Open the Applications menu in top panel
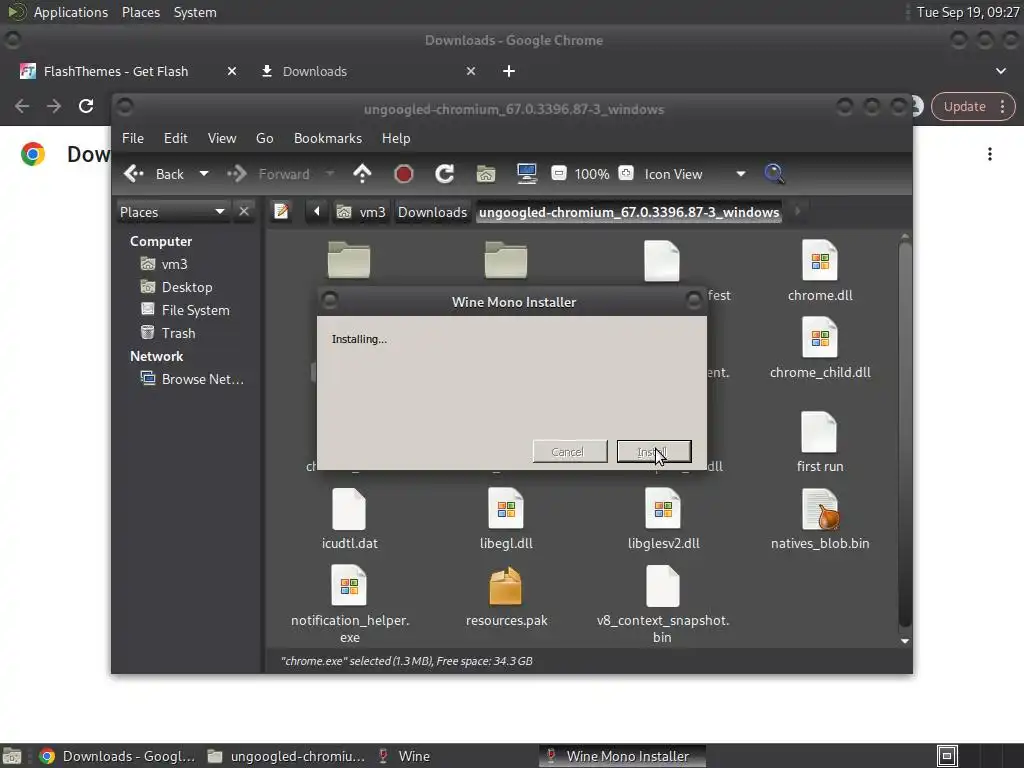 pos(71,12)
